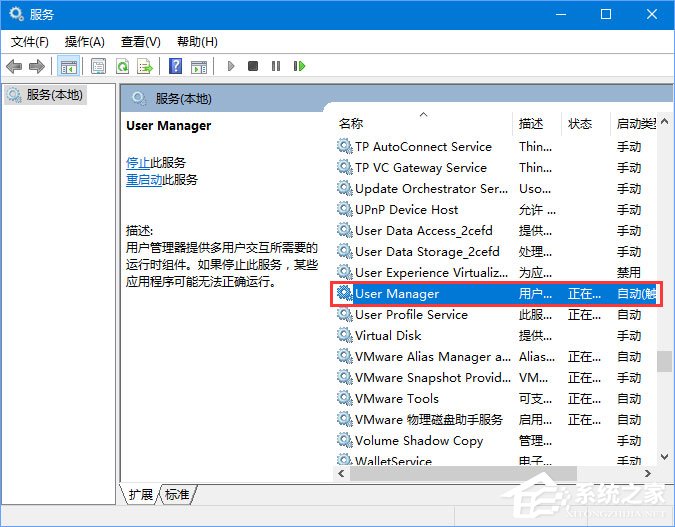Image resolution: width=675 pixels, height=527 pixels.
Task: Switch to the 标准 tab
Action: coord(177,494)
